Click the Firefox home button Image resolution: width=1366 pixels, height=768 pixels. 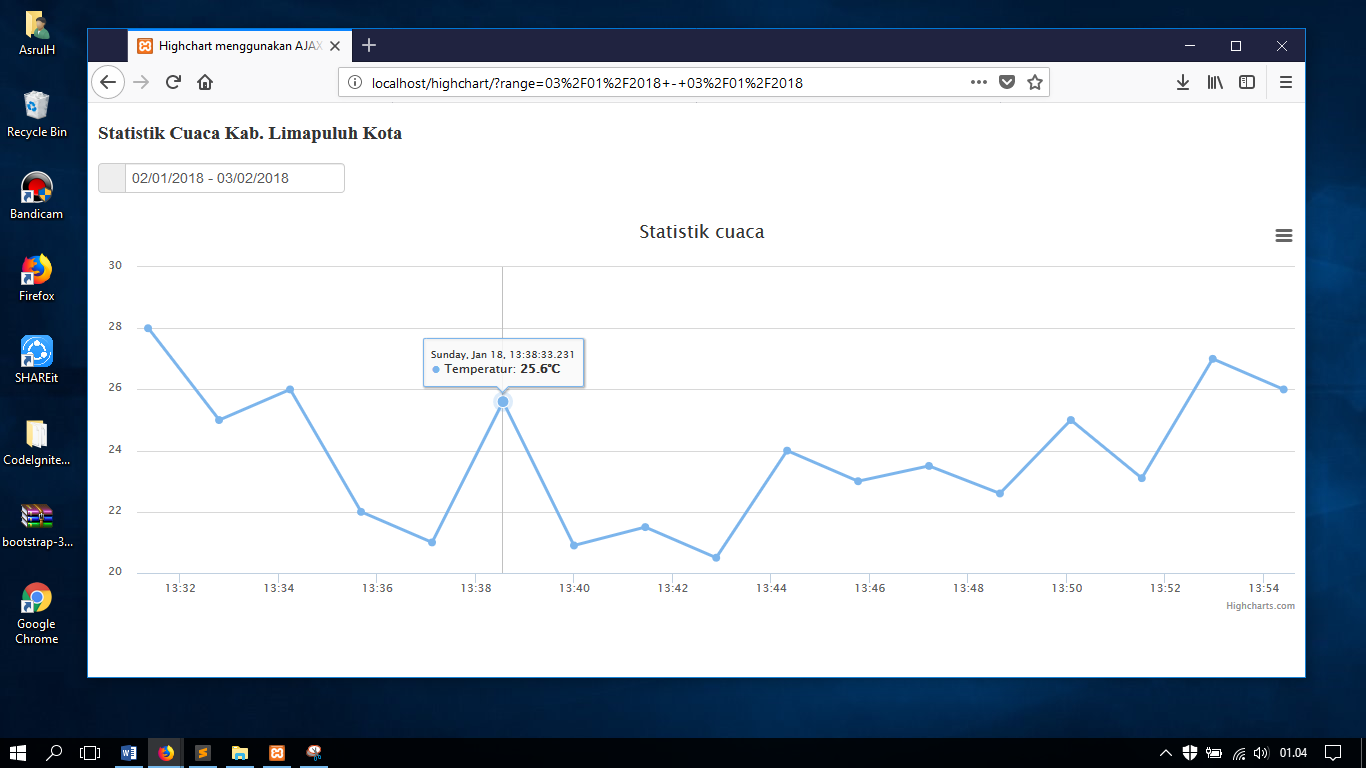(x=205, y=82)
